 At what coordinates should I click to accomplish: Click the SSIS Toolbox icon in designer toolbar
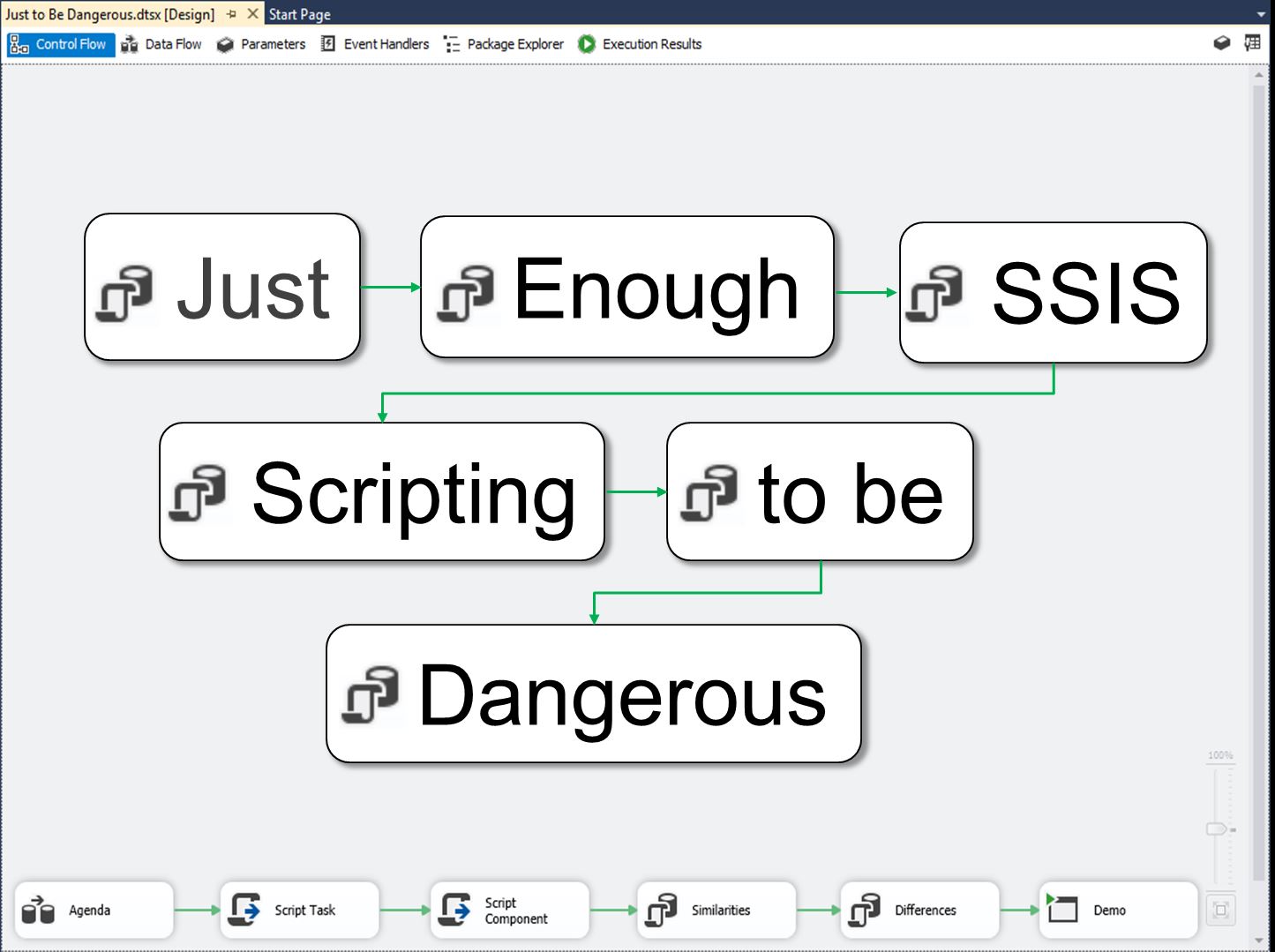[1222, 43]
